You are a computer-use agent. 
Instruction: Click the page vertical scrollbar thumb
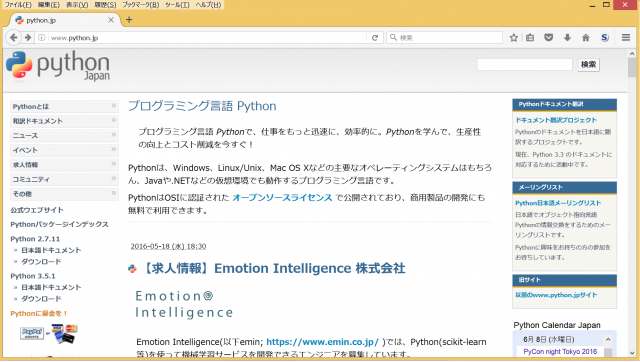(x=632, y=67)
